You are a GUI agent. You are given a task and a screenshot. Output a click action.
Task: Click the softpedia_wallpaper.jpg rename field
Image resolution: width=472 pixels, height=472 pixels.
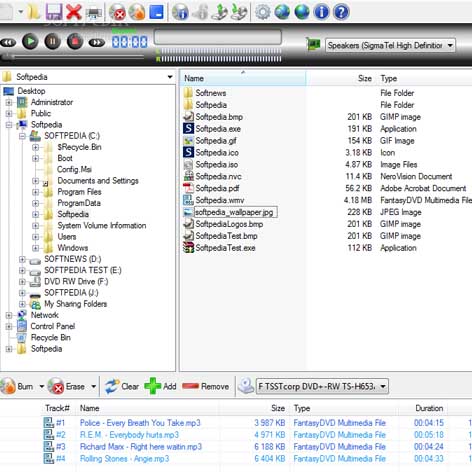point(235,212)
